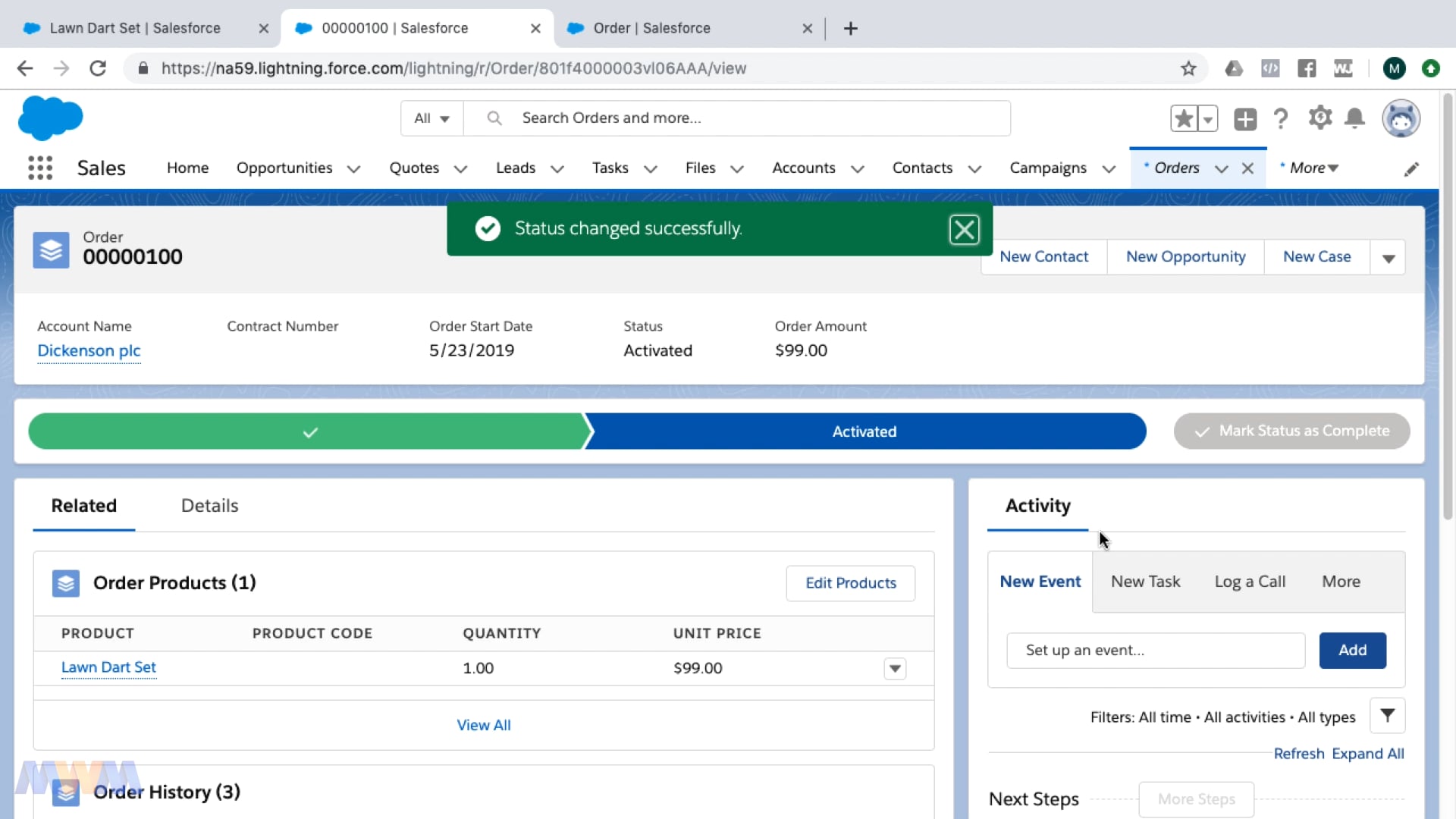This screenshot has width=1456, height=819.
Task: Click the Salesforce Setup gear icon
Action: tap(1319, 118)
